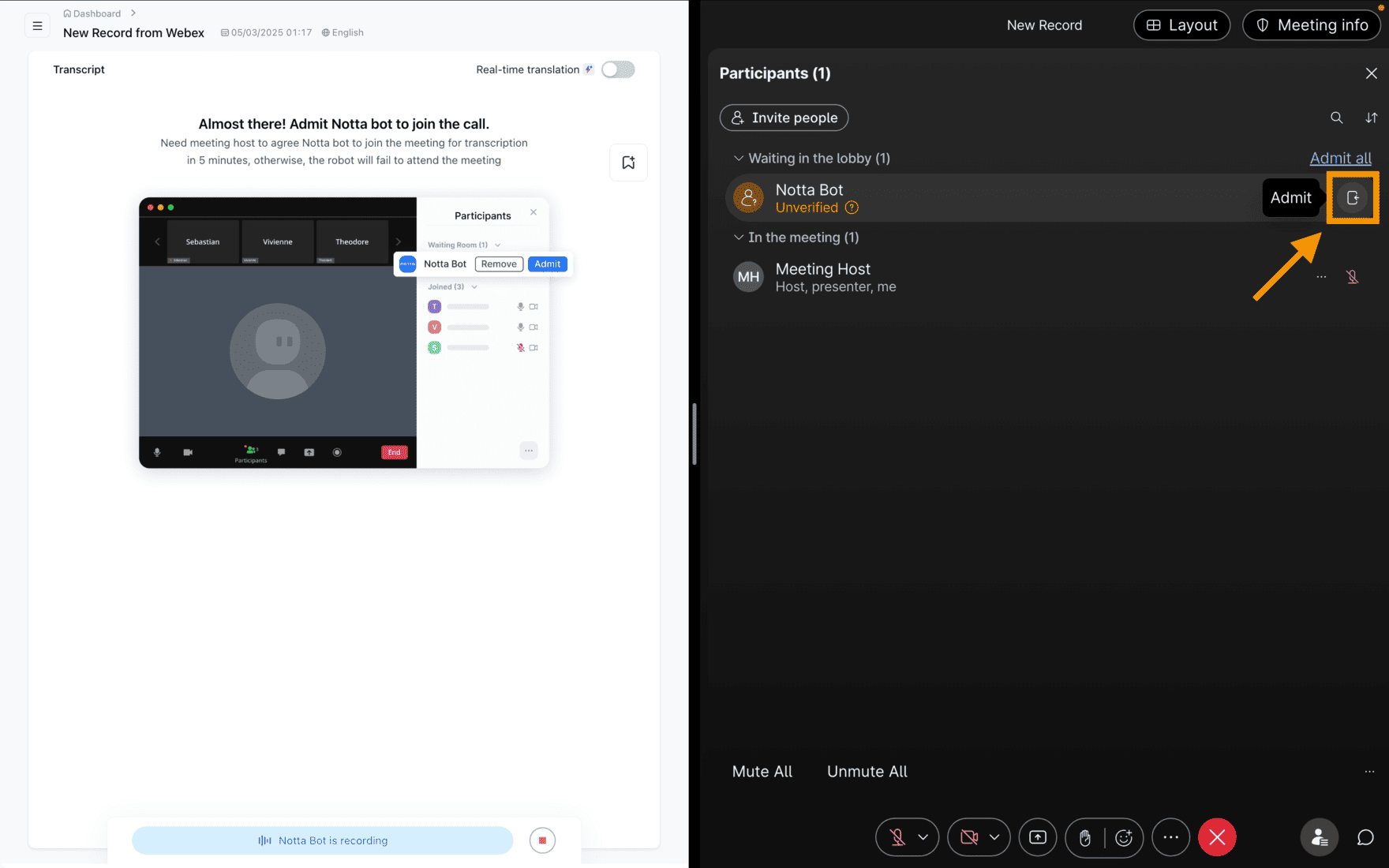Open reactions emoji picker
The width and height of the screenshot is (1389, 868).
1124,837
